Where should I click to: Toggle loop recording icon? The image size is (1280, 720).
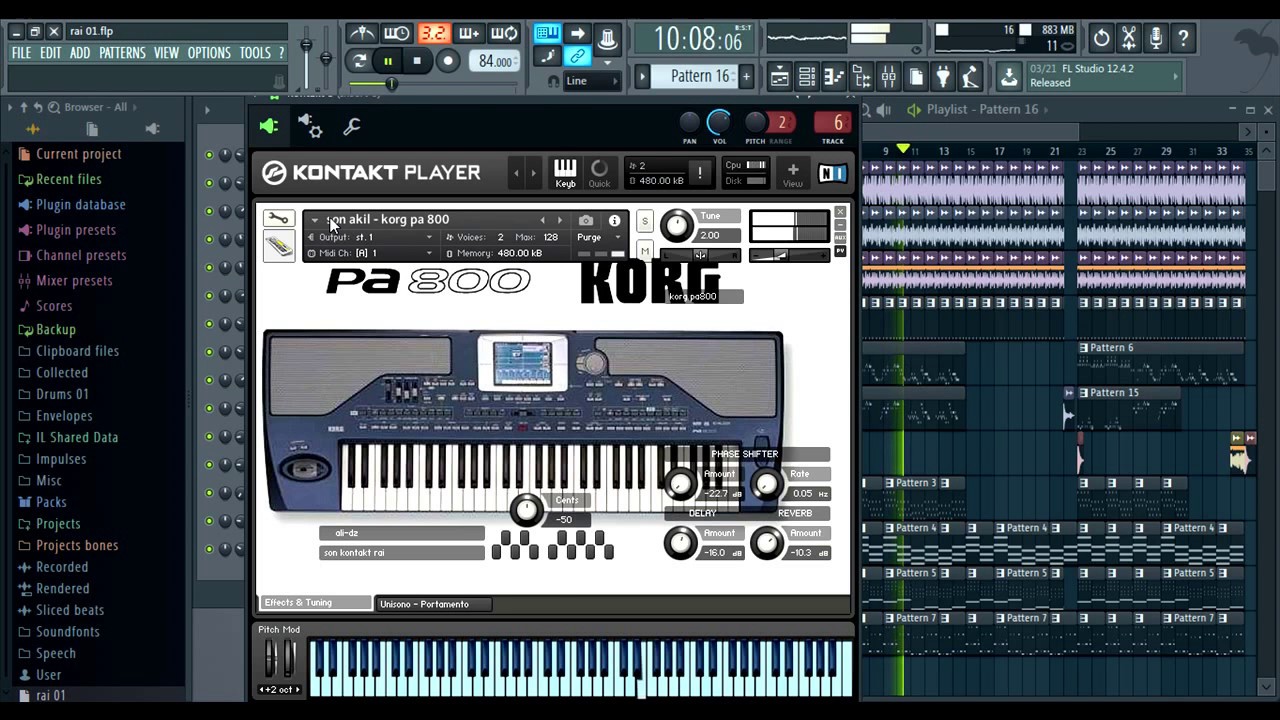point(504,34)
